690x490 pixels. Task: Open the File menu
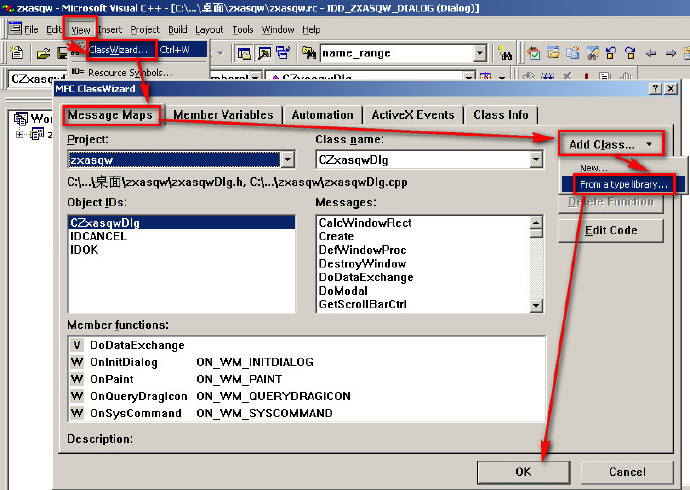click(31, 29)
